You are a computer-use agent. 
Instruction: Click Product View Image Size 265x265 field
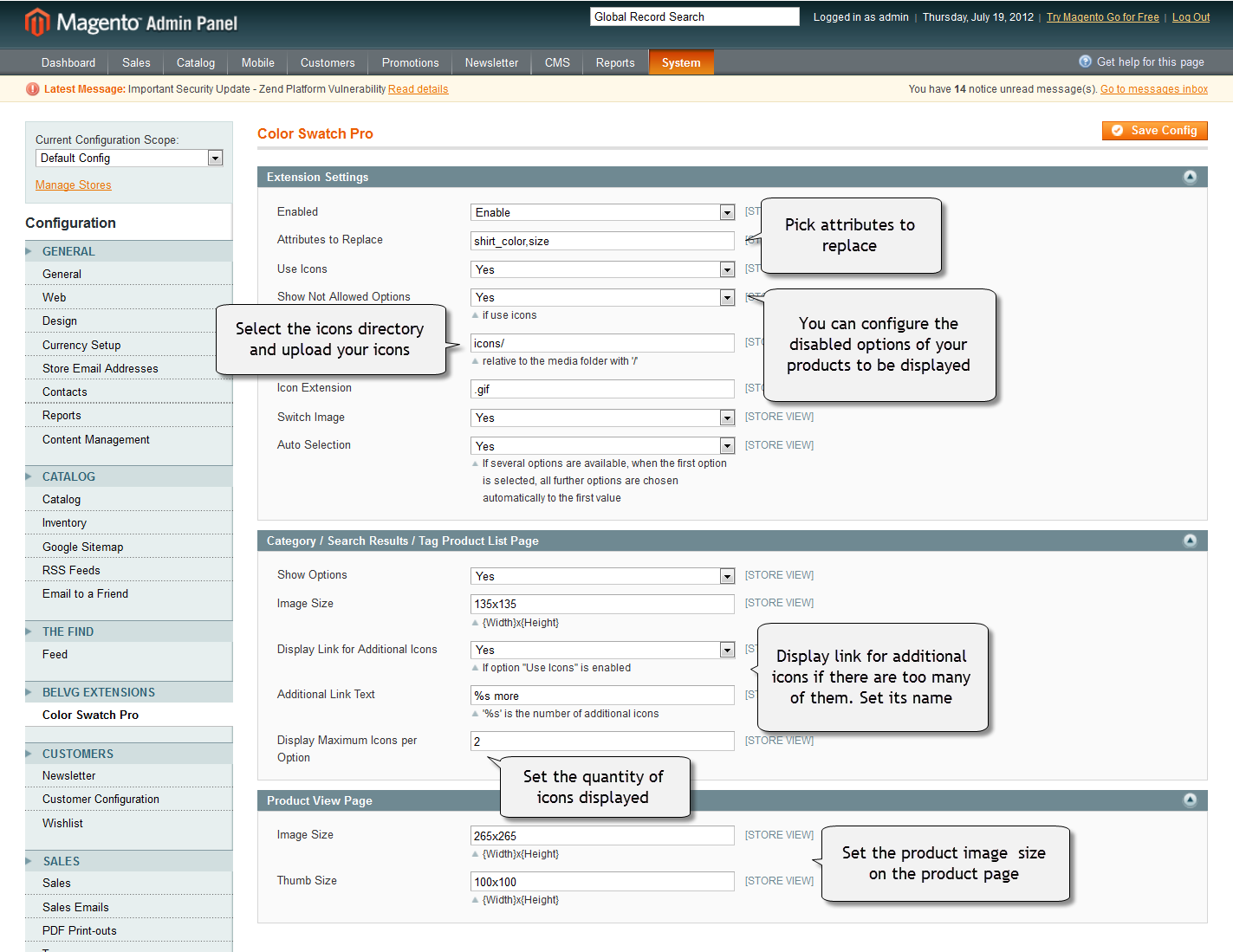pos(602,836)
